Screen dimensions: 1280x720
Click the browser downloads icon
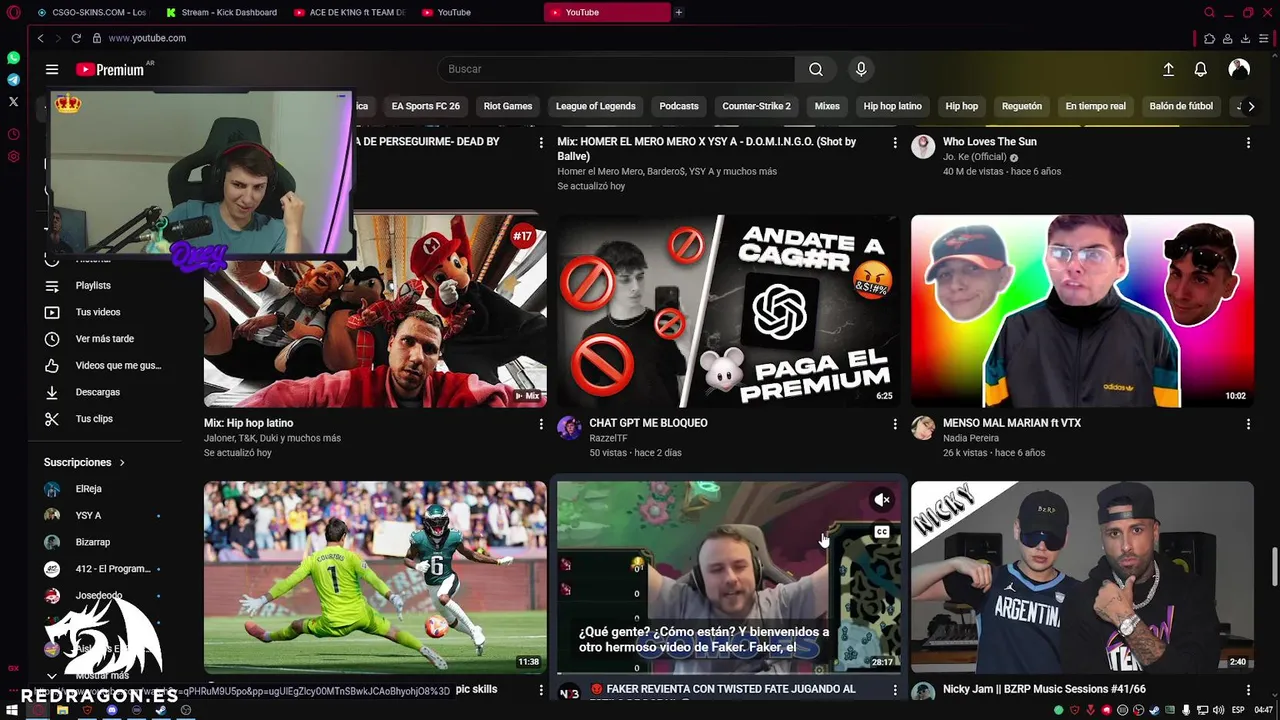1245,39
